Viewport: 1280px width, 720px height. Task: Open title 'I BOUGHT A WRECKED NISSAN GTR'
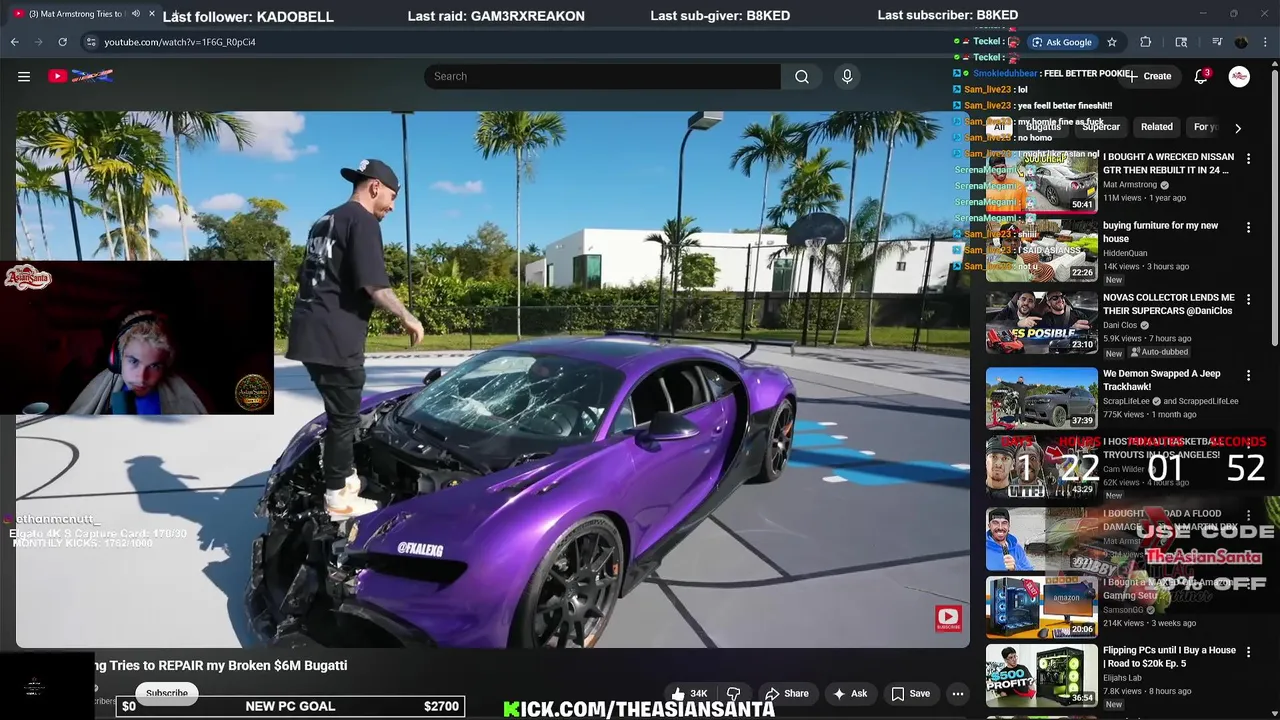click(x=1168, y=164)
